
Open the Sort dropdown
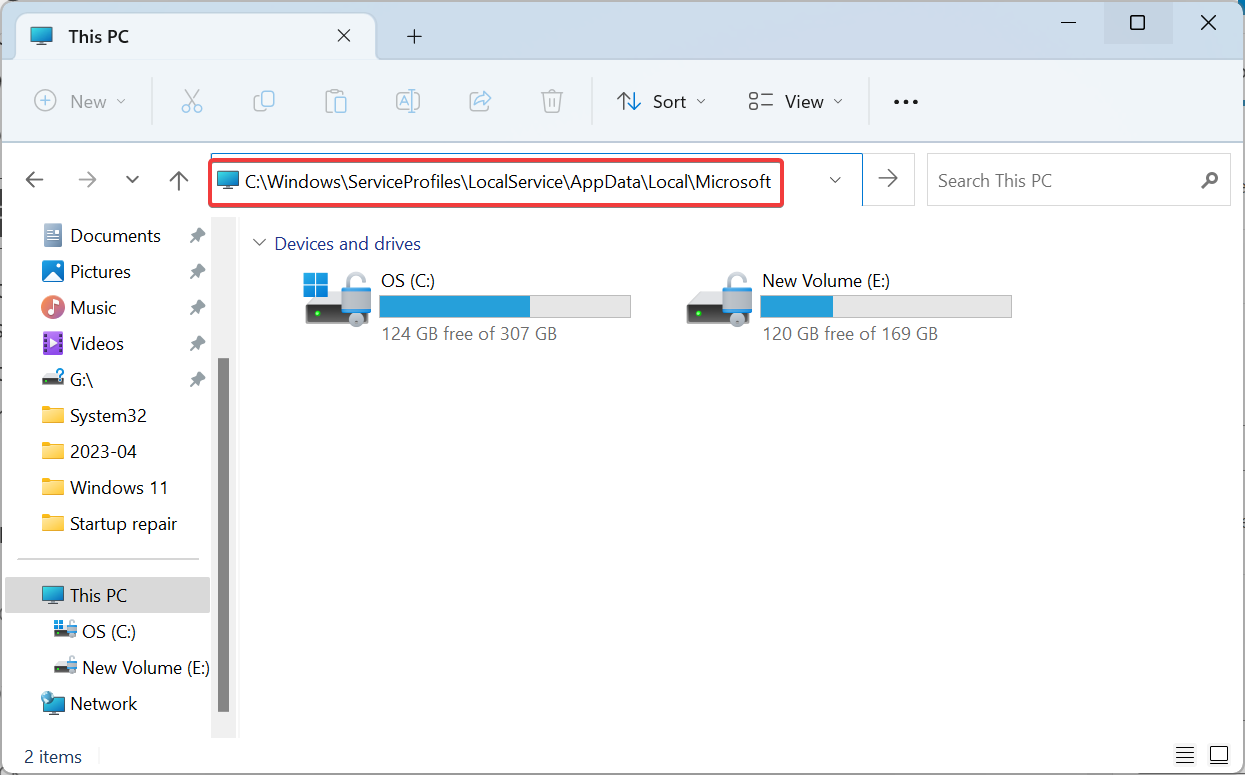[661, 101]
